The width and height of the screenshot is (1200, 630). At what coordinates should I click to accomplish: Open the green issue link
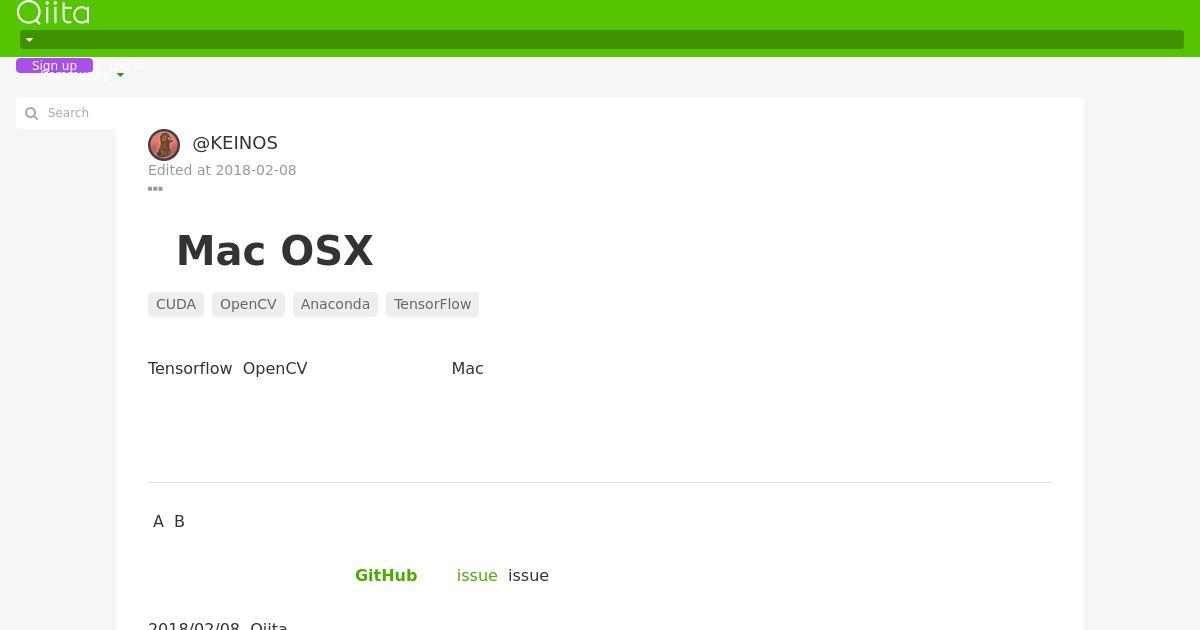[477, 575]
